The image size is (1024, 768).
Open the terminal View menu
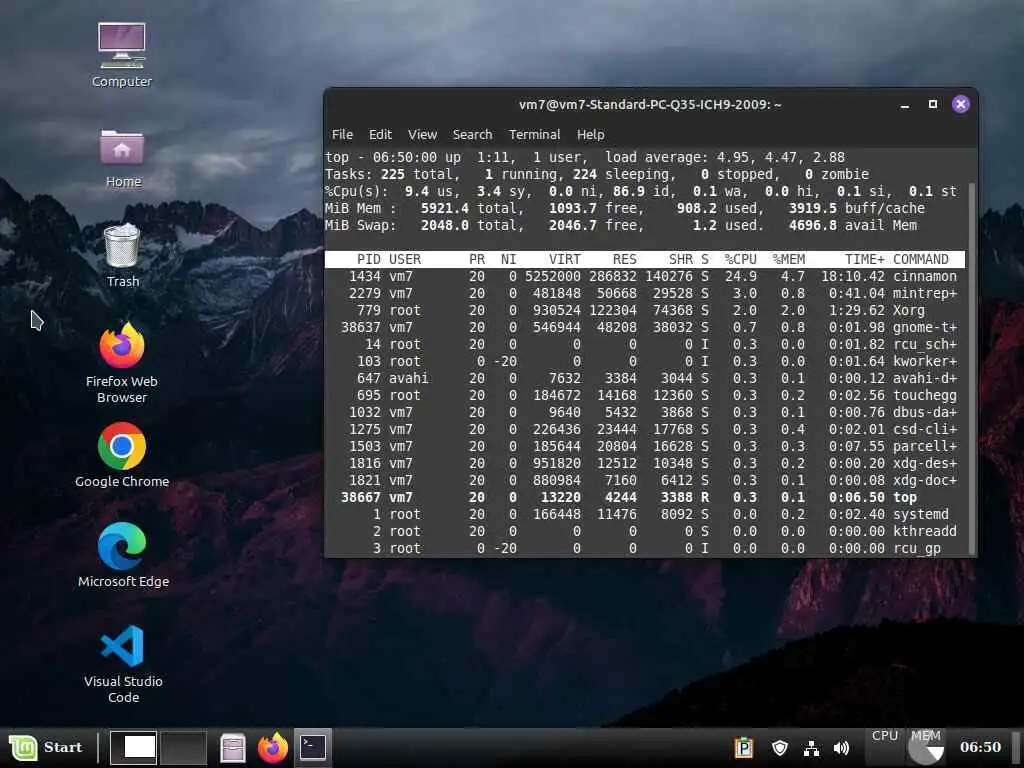point(423,135)
